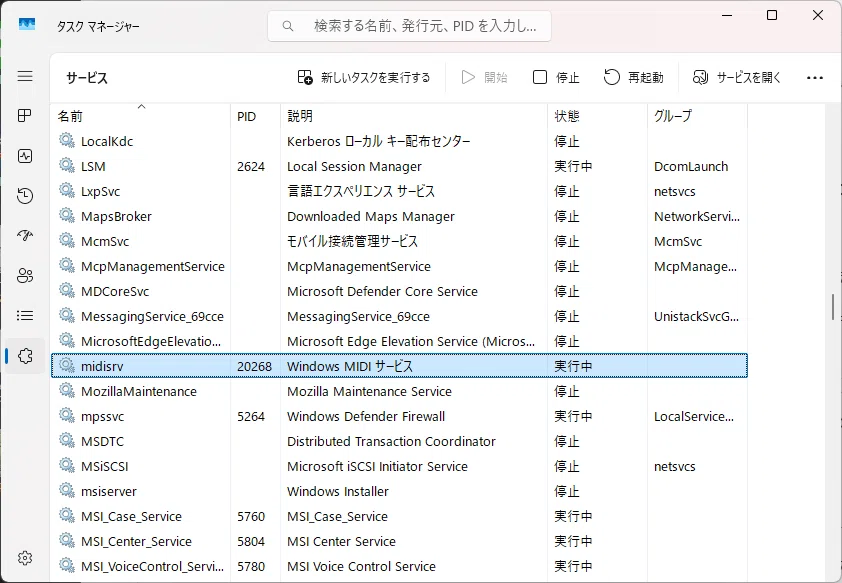Click 'Windows Defender Firewall' description
The height and width of the screenshot is (583, 842).
[x=366, y=417]
